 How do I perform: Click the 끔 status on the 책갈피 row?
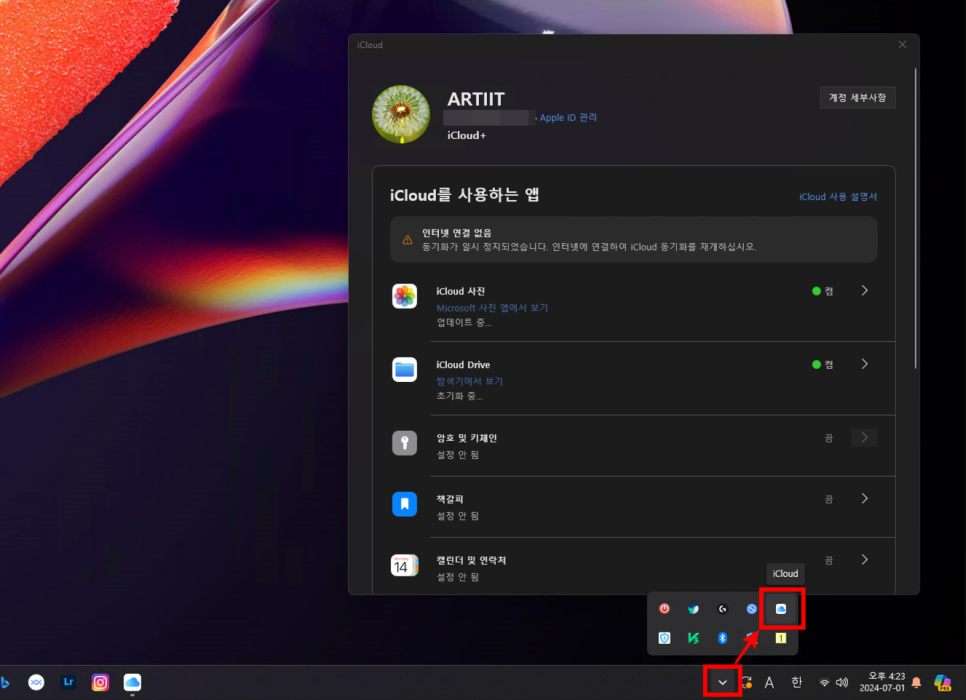click(829, 499)
